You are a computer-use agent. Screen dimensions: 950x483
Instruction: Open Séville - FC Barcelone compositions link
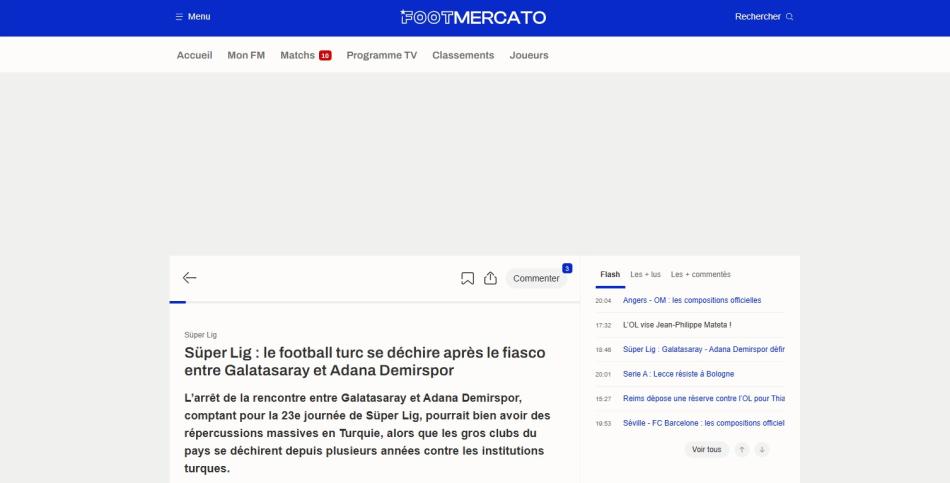point(703,424)
